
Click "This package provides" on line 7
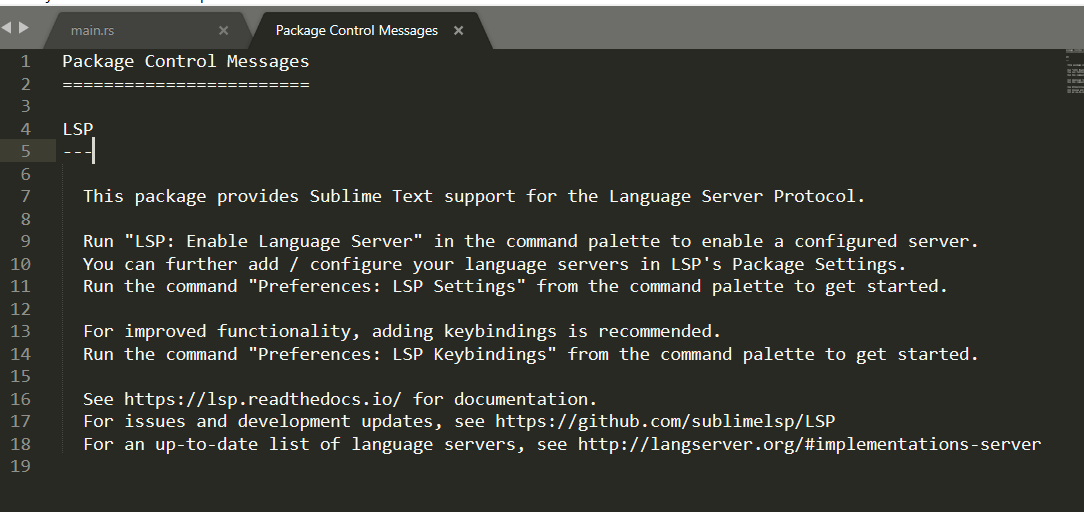click(191, 196)
